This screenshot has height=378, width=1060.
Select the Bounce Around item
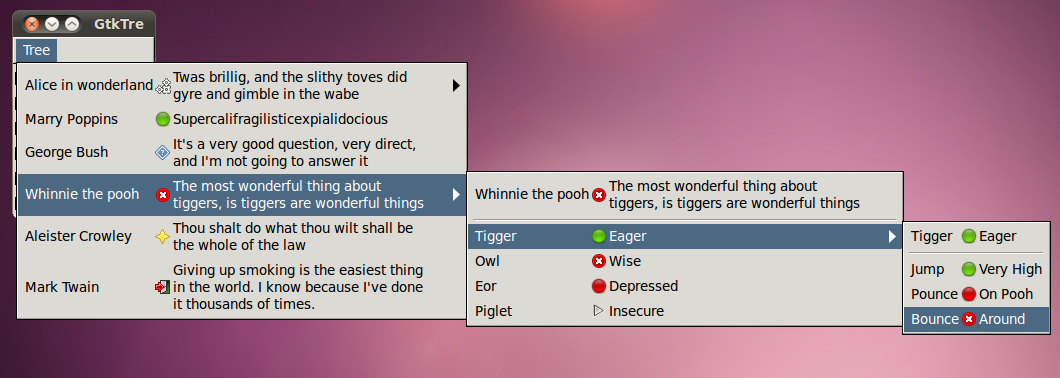coord(976,319)
